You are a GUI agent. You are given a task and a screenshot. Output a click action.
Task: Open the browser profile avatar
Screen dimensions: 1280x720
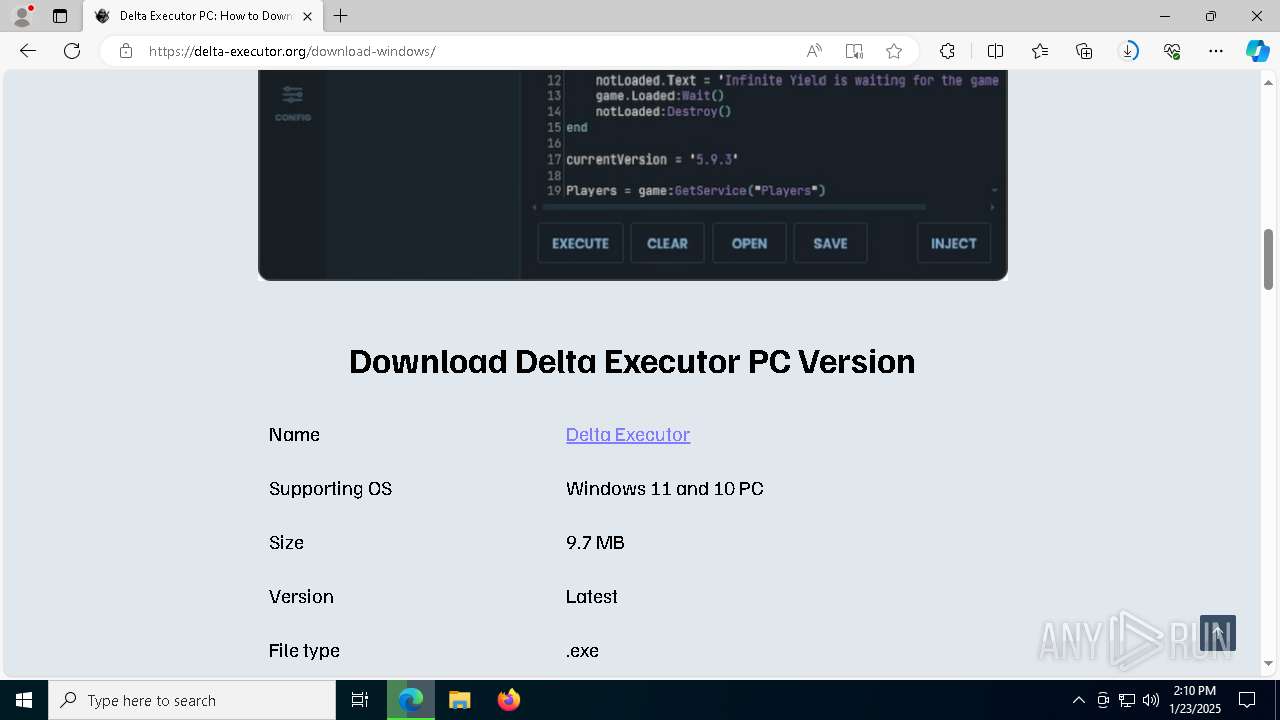coord(22,16)
